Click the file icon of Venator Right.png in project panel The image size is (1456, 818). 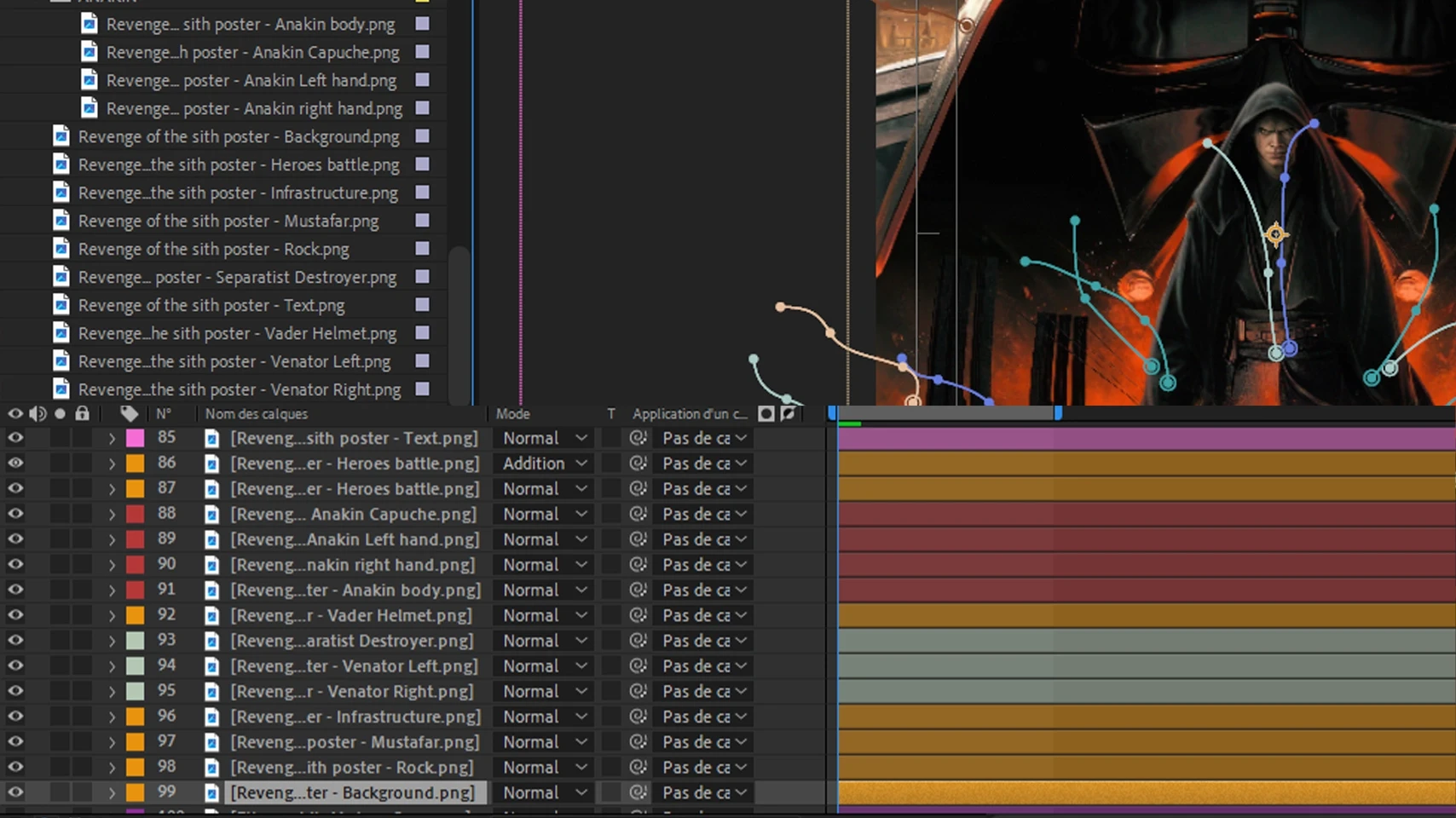click(61, 389)
